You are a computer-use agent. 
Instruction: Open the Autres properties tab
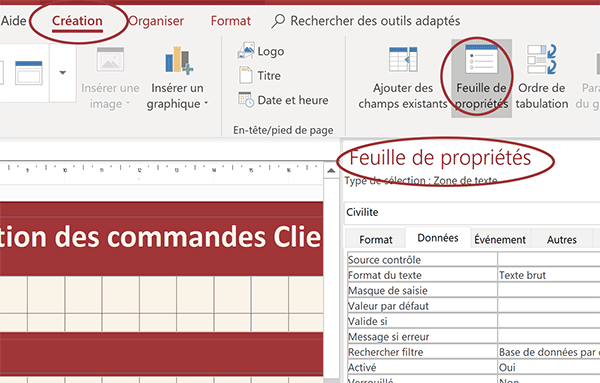[561, 240]
